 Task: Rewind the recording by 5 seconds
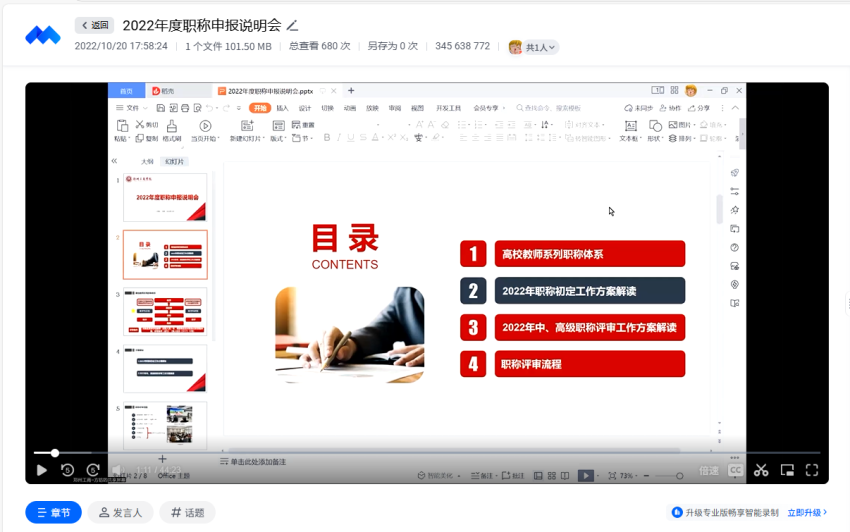[x=67, y=470]
